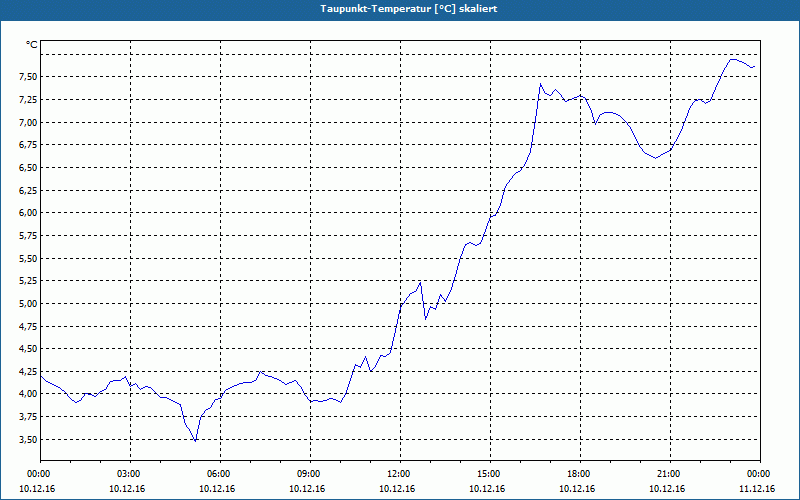
Task: Select the 10.12.16 date under 06:00
Action: click(x=217, y=489)
